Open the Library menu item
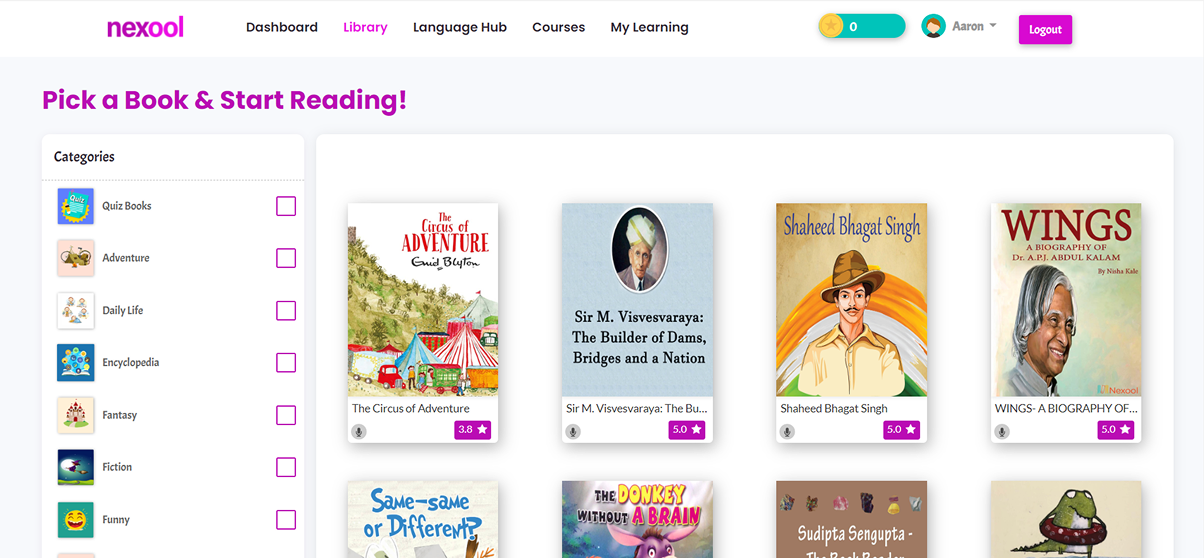 365,27
